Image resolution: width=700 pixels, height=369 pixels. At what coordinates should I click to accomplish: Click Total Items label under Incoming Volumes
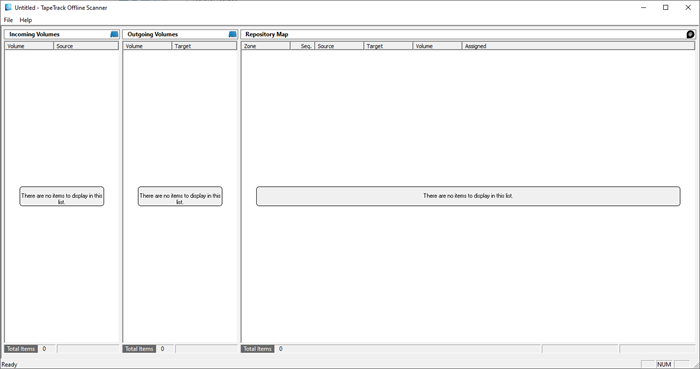coord(21,349)
